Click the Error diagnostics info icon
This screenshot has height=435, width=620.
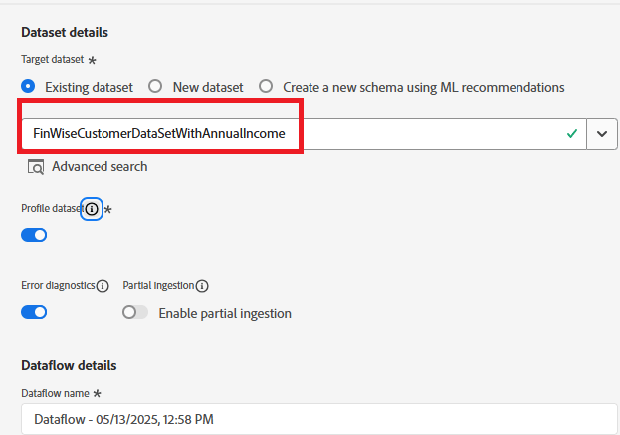pos(102,286)
